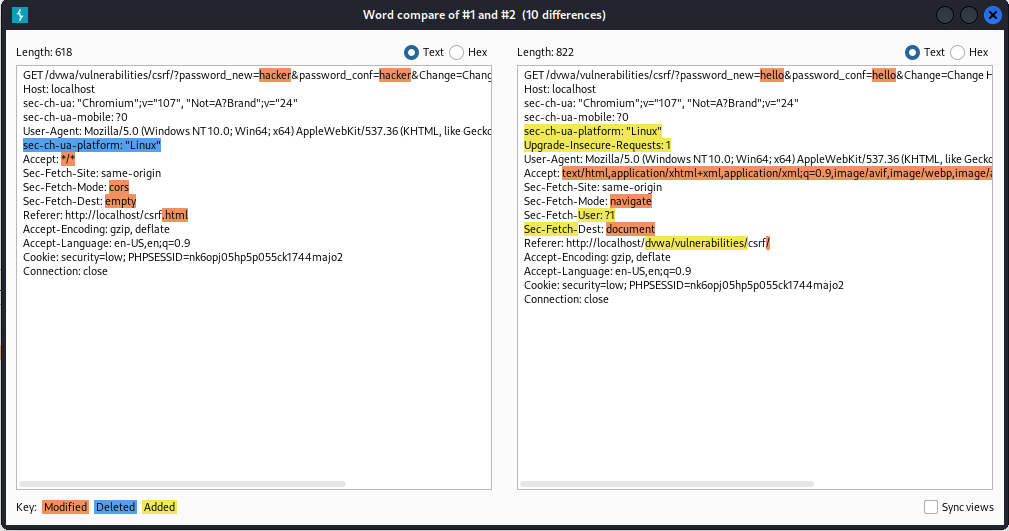
Task: Minimize the Word compare window
Action: click(x=945, y=15)
